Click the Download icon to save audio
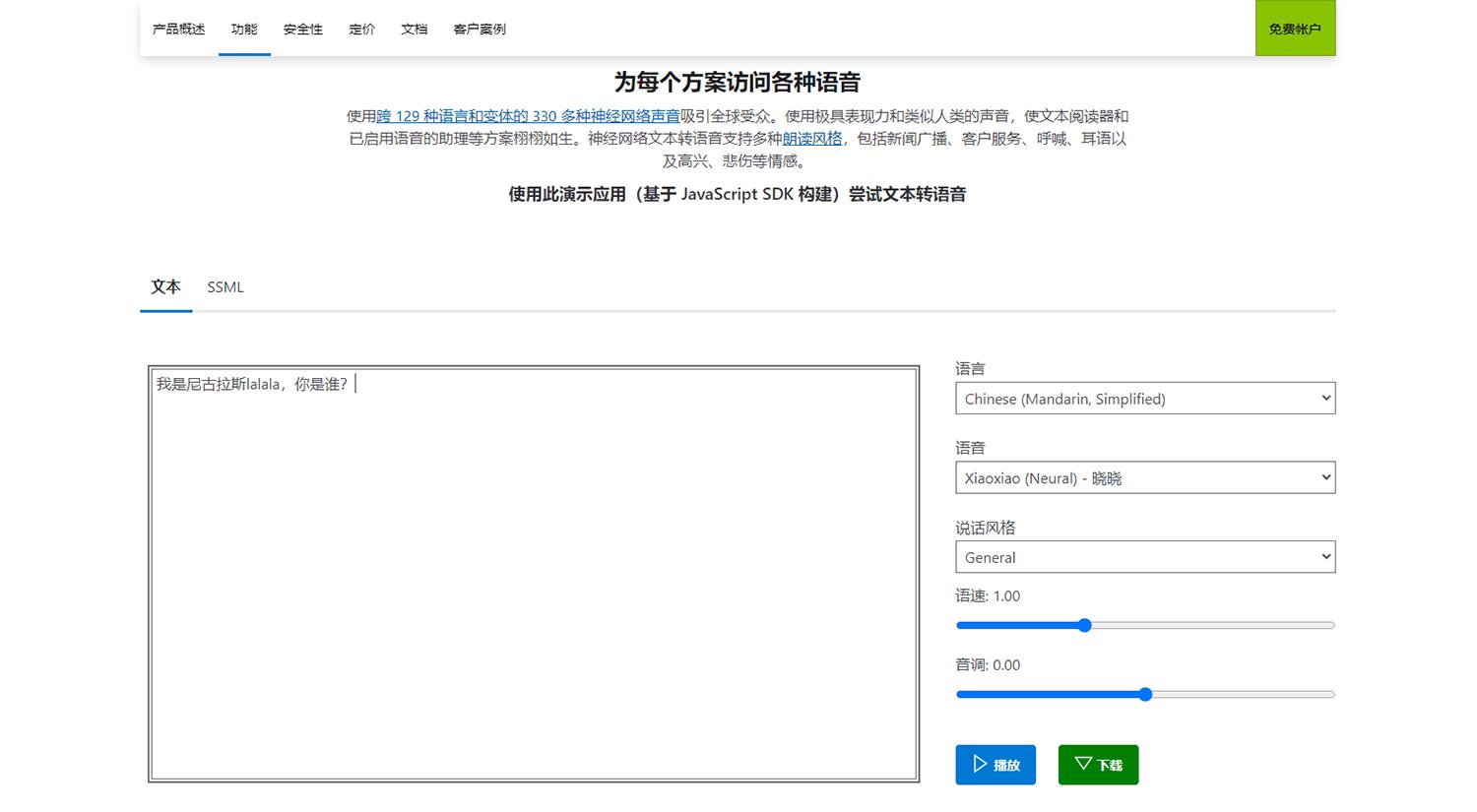 [1082, 765]
